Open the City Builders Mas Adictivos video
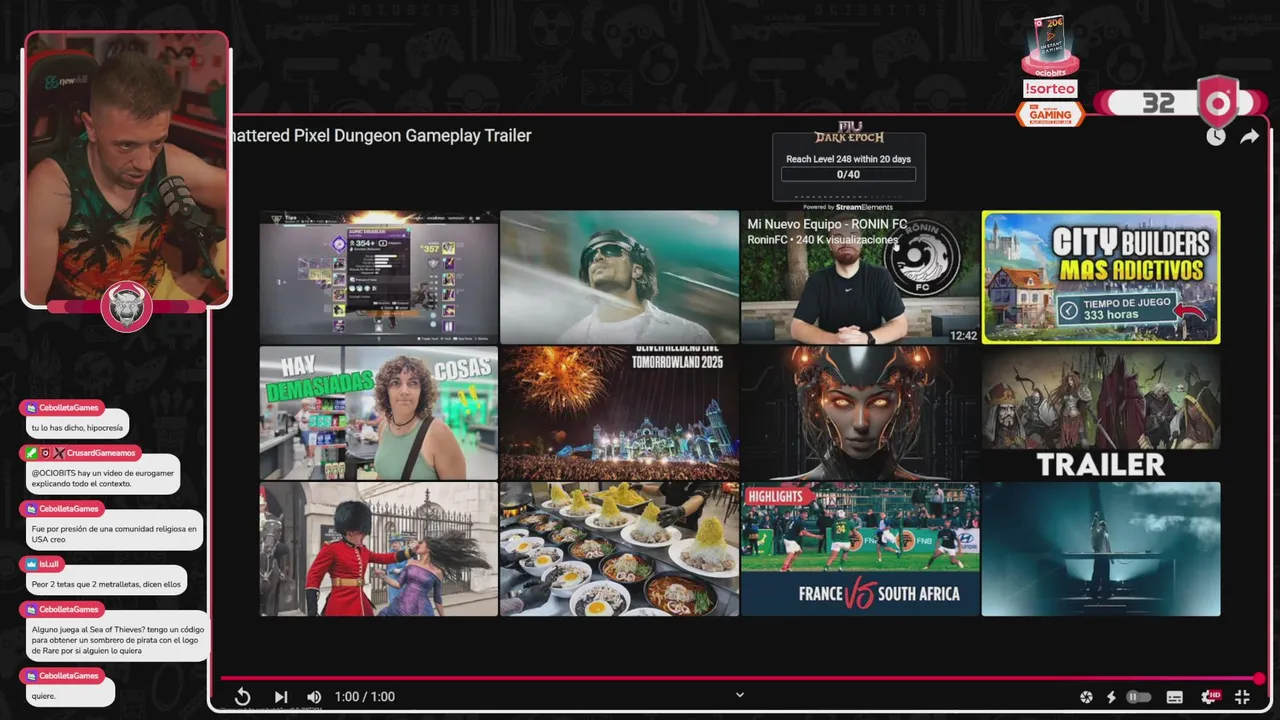Image resolution: width=1280 pixels, height=720 pixels. tap(1101, 277)
